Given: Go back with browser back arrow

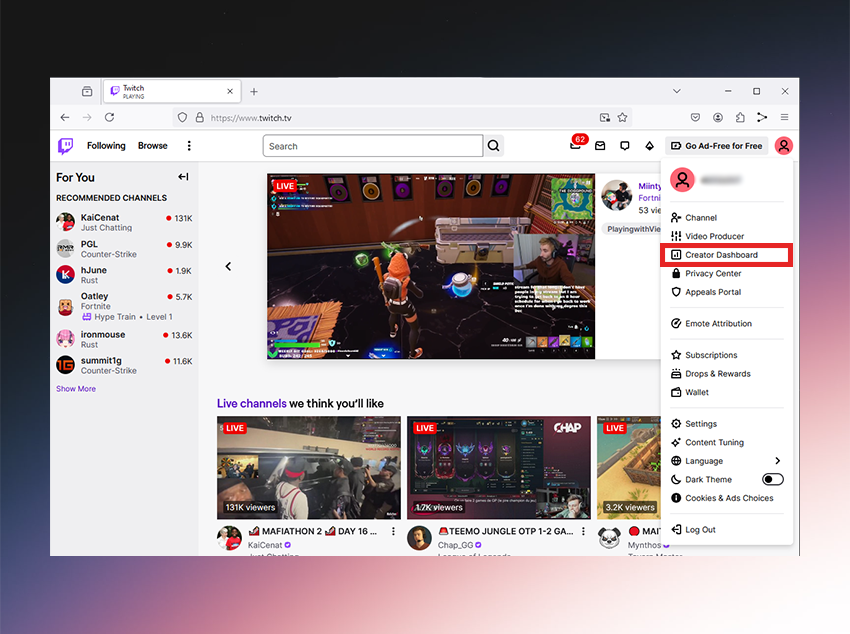Looking at the screenshot, I should click(x=65, y=117).
